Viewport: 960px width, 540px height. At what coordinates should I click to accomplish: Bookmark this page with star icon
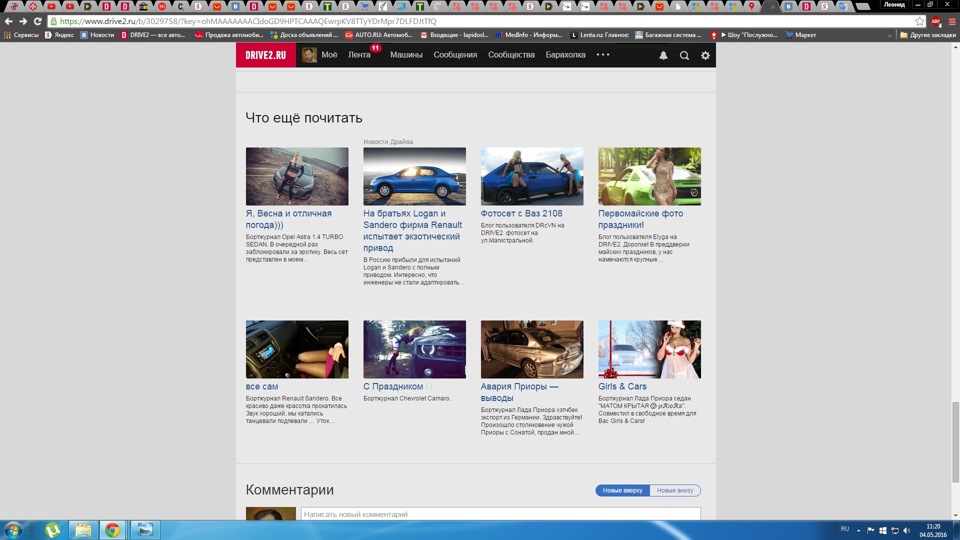coord(920,21)
